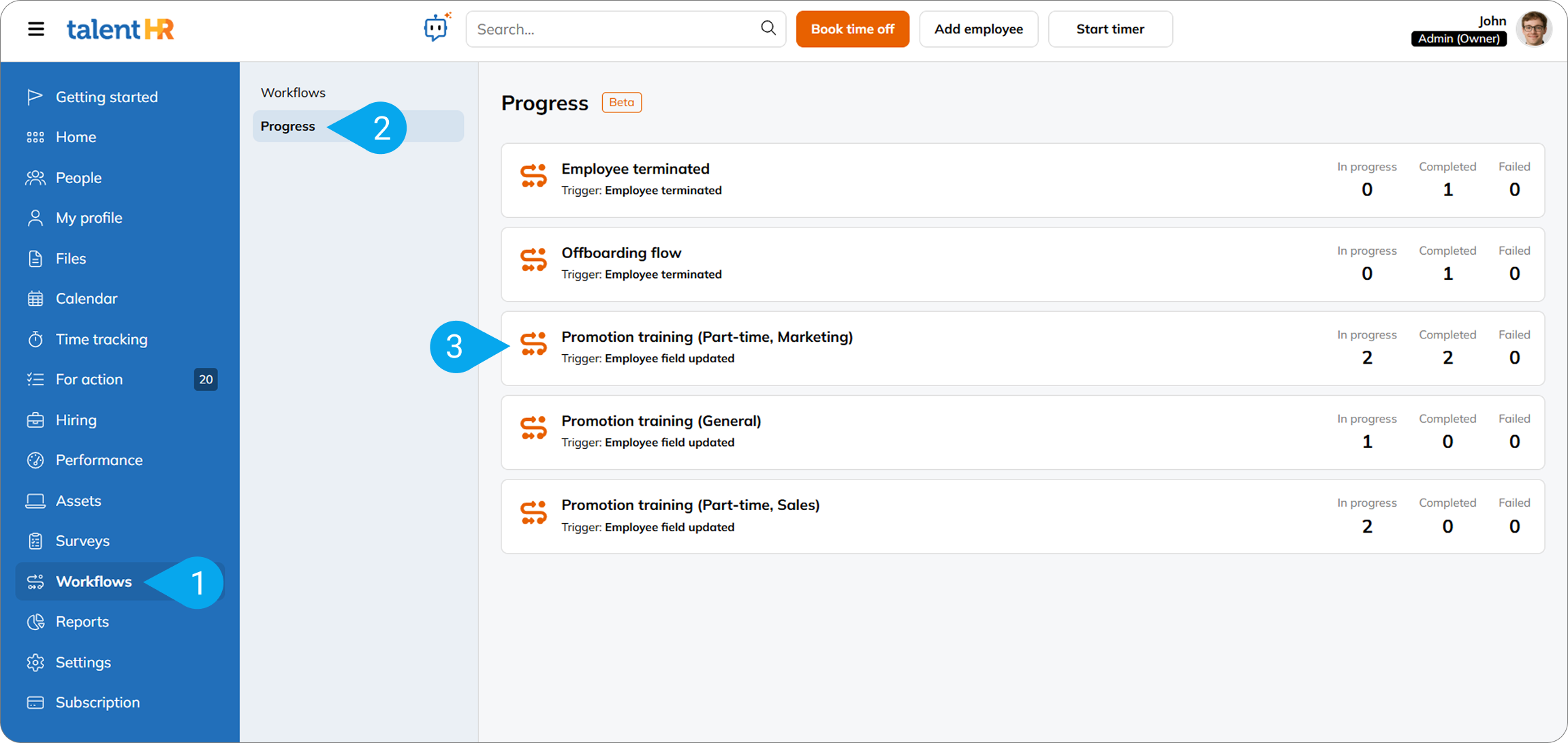Image resolution: width=1568 pixels, height=743 pixels.
Task: Click In progress count for Sales training
Action: pos(1366,526)
